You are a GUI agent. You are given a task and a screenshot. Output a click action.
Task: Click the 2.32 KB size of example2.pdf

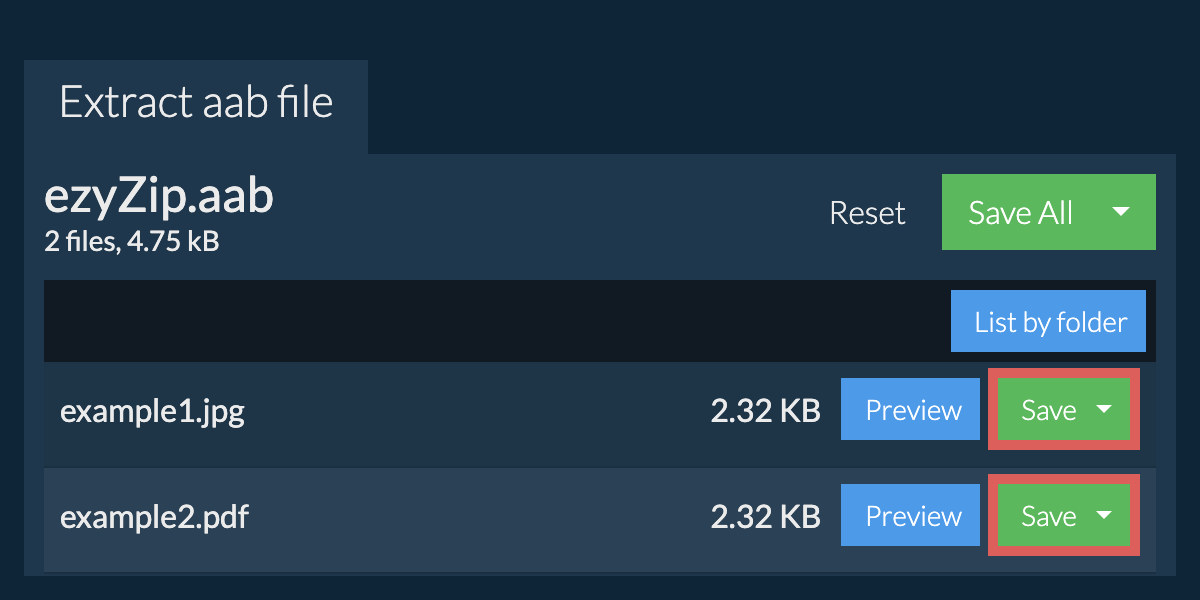pos(765,516)
